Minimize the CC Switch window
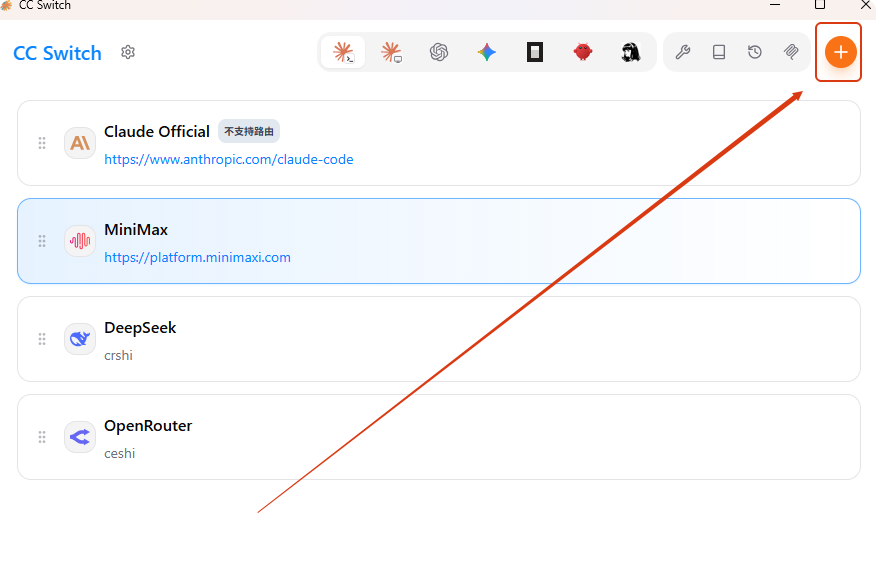This screenshot has height=571, width=876. click(x=775, y=5)
